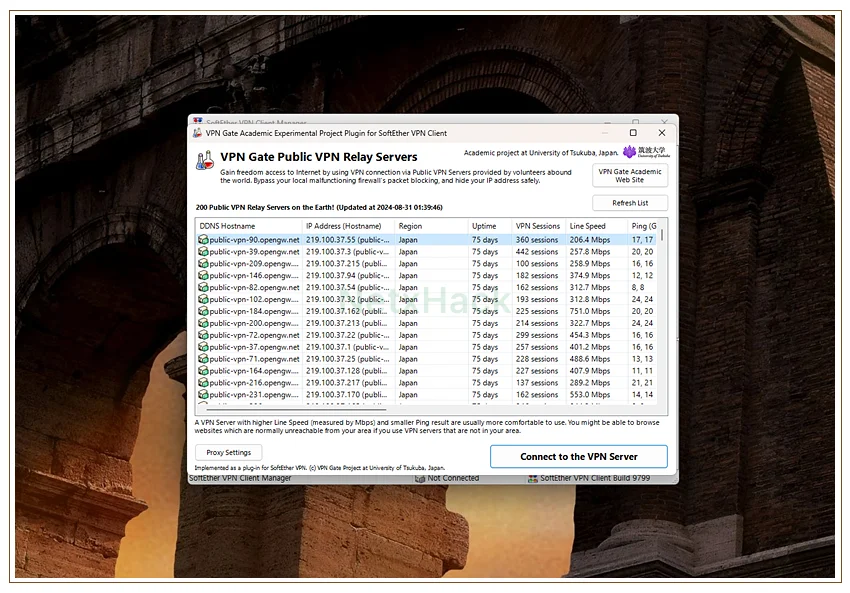Sort by VPN Sessions column header
This screenshot has height=593, width=850.
click(x=538, y=226)
